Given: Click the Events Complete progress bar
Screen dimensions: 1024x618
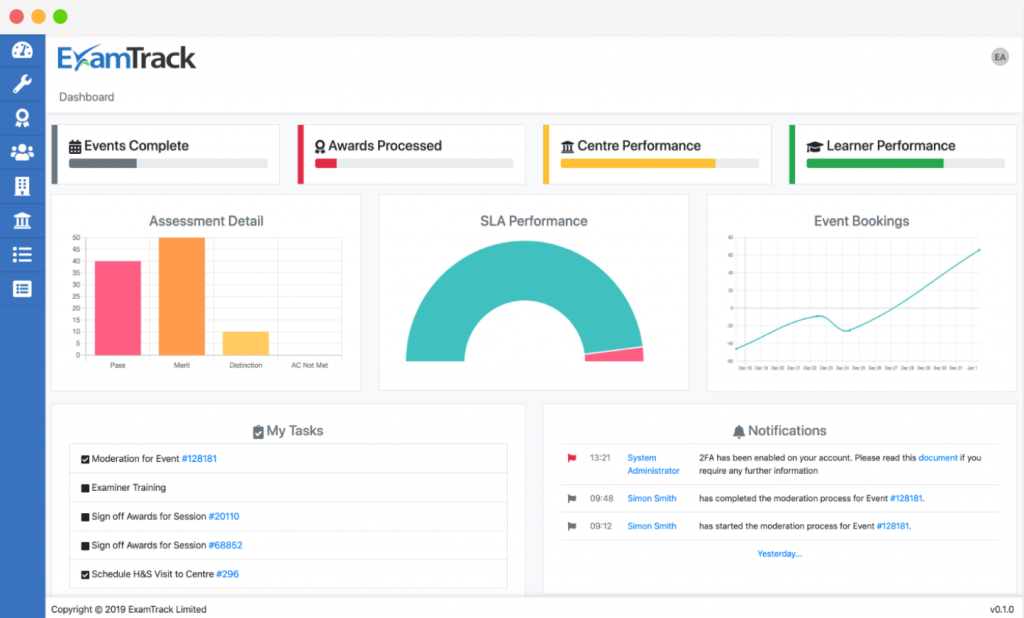Looking at the screenshot, I should (x=168, y=163).
